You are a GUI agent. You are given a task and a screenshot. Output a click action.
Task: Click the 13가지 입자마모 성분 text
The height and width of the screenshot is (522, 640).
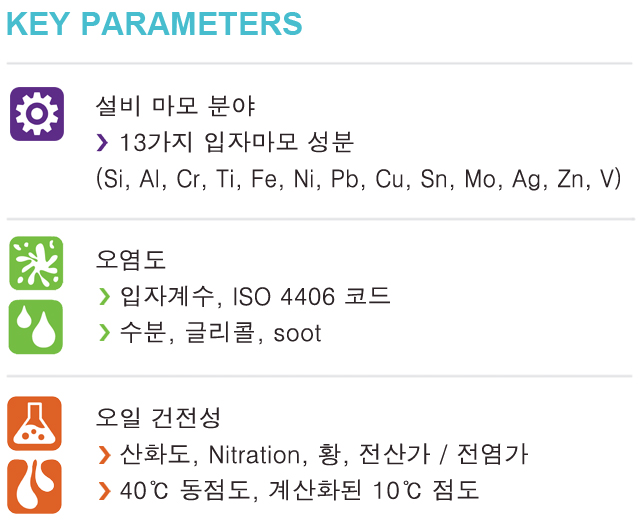(237, 142)
